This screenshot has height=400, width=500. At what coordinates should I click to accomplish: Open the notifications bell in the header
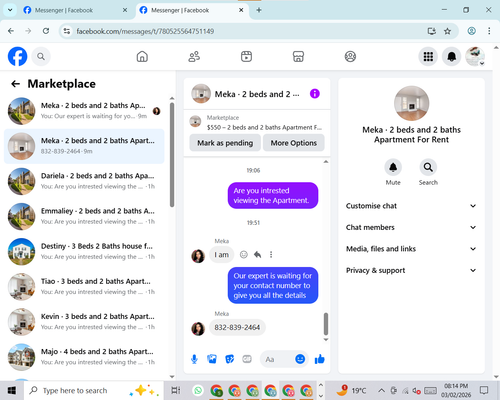[x=452, y=57]
